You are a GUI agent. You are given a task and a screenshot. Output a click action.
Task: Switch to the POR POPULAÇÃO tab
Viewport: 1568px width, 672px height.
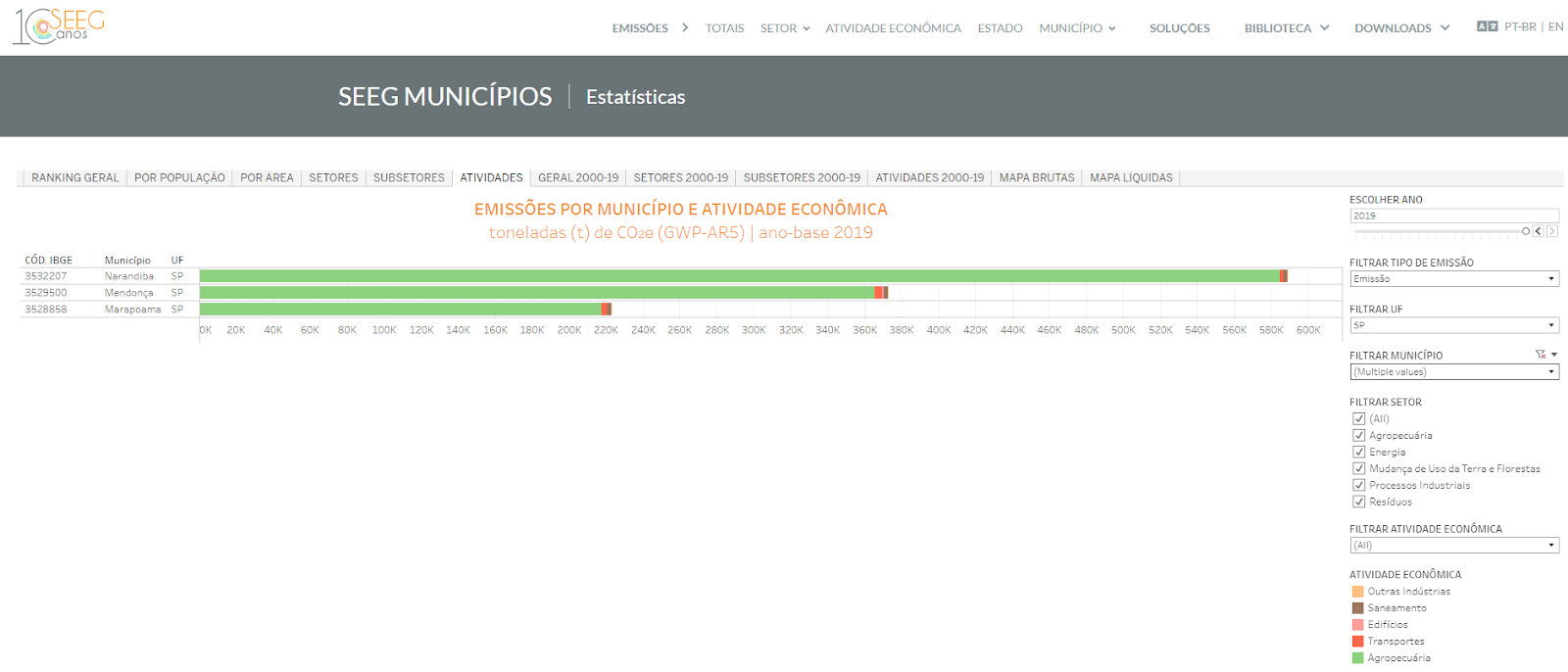click(179, 177)
